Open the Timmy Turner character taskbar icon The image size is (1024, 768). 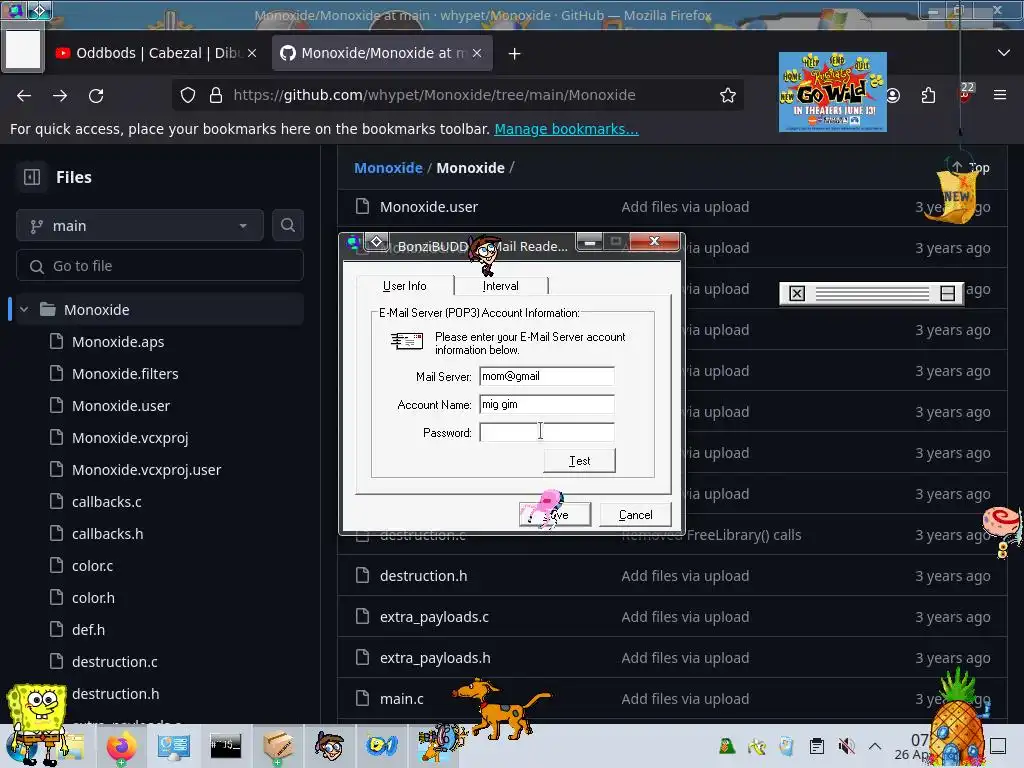[x=329, y=746]
